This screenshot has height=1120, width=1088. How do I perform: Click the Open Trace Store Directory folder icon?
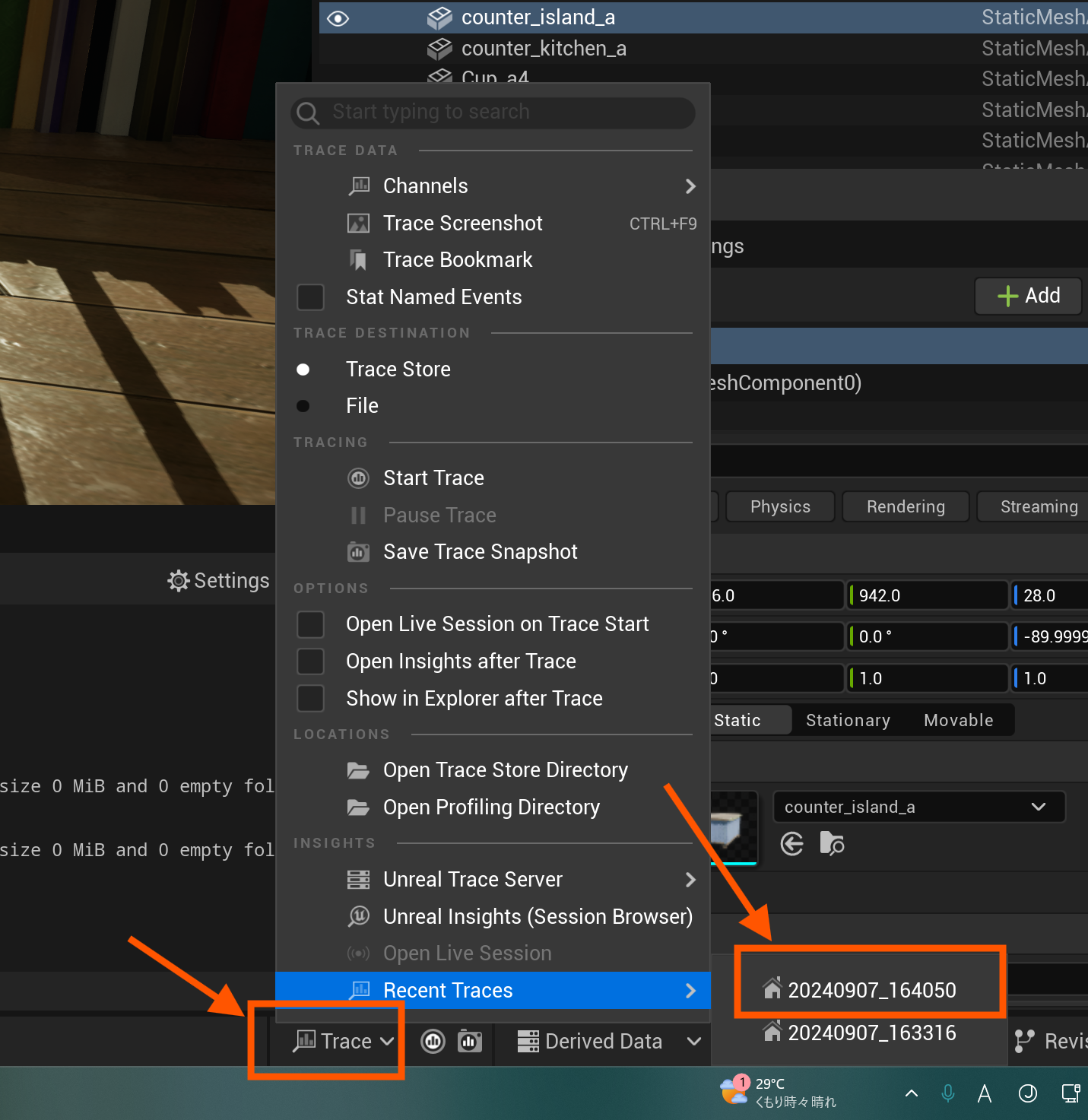pos(359,770)
